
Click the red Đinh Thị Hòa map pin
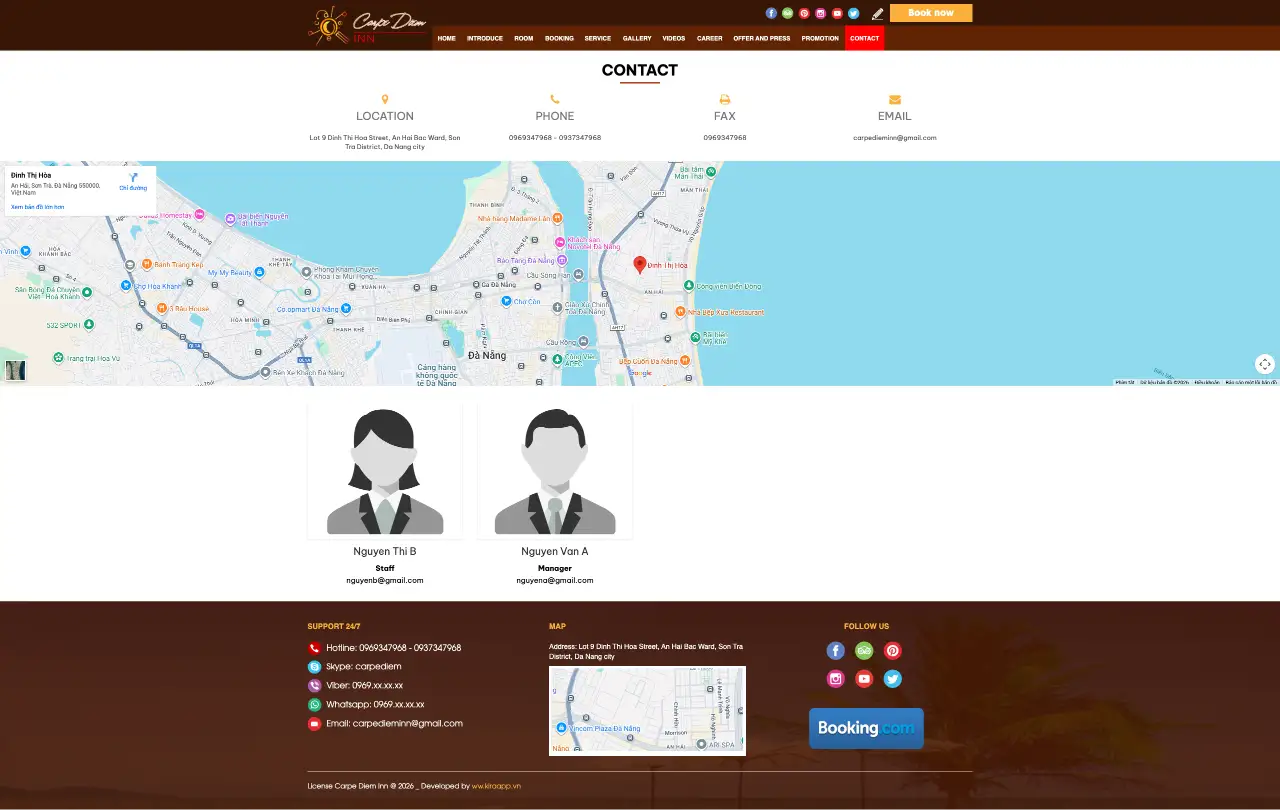(x=640, y=264)
